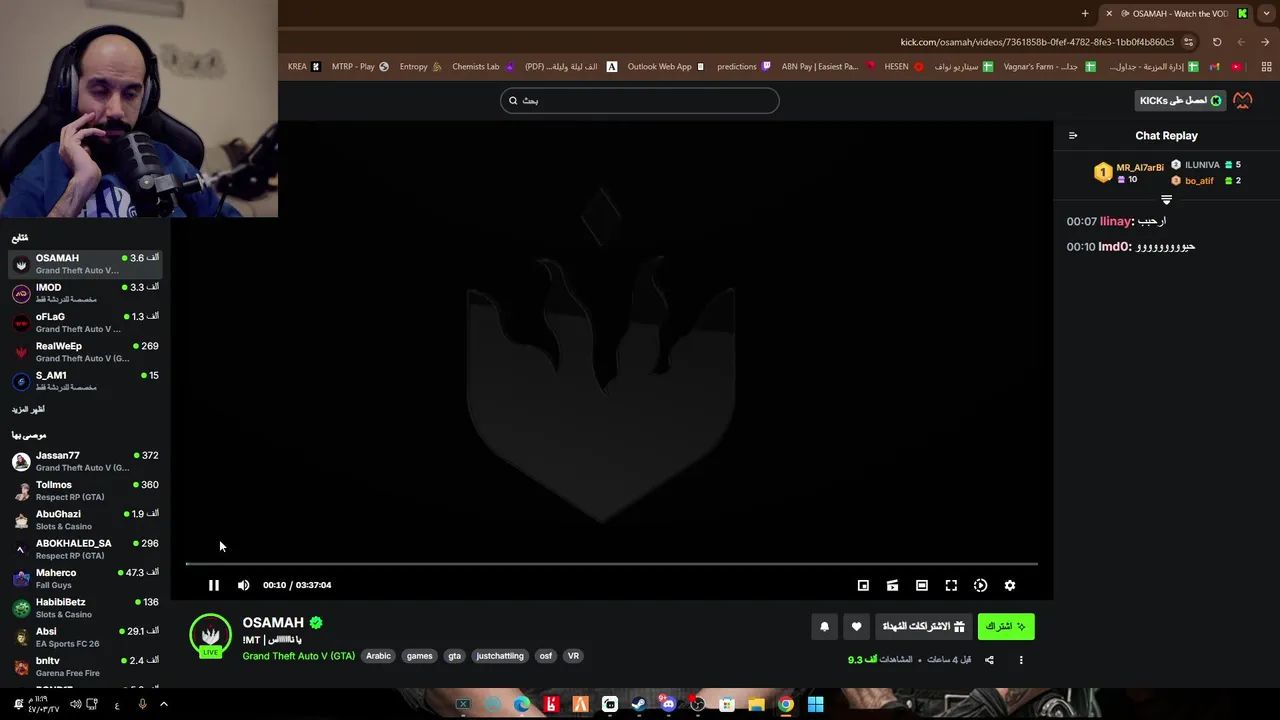Viewport: 1280px width, 720px height.
Task: Reload the current page
Action: (1217, 42)
